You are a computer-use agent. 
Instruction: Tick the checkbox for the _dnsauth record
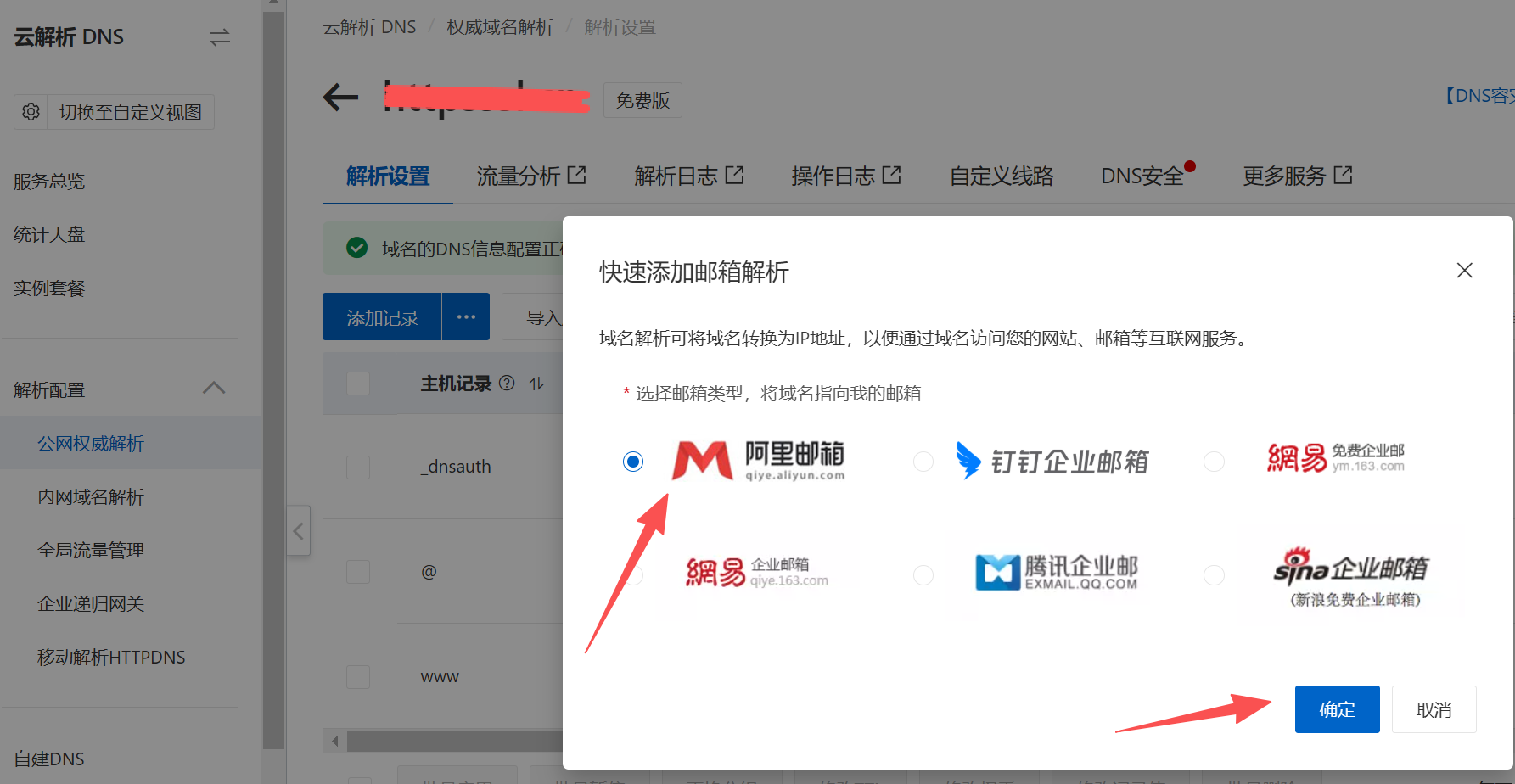click(x=358, y=468)
